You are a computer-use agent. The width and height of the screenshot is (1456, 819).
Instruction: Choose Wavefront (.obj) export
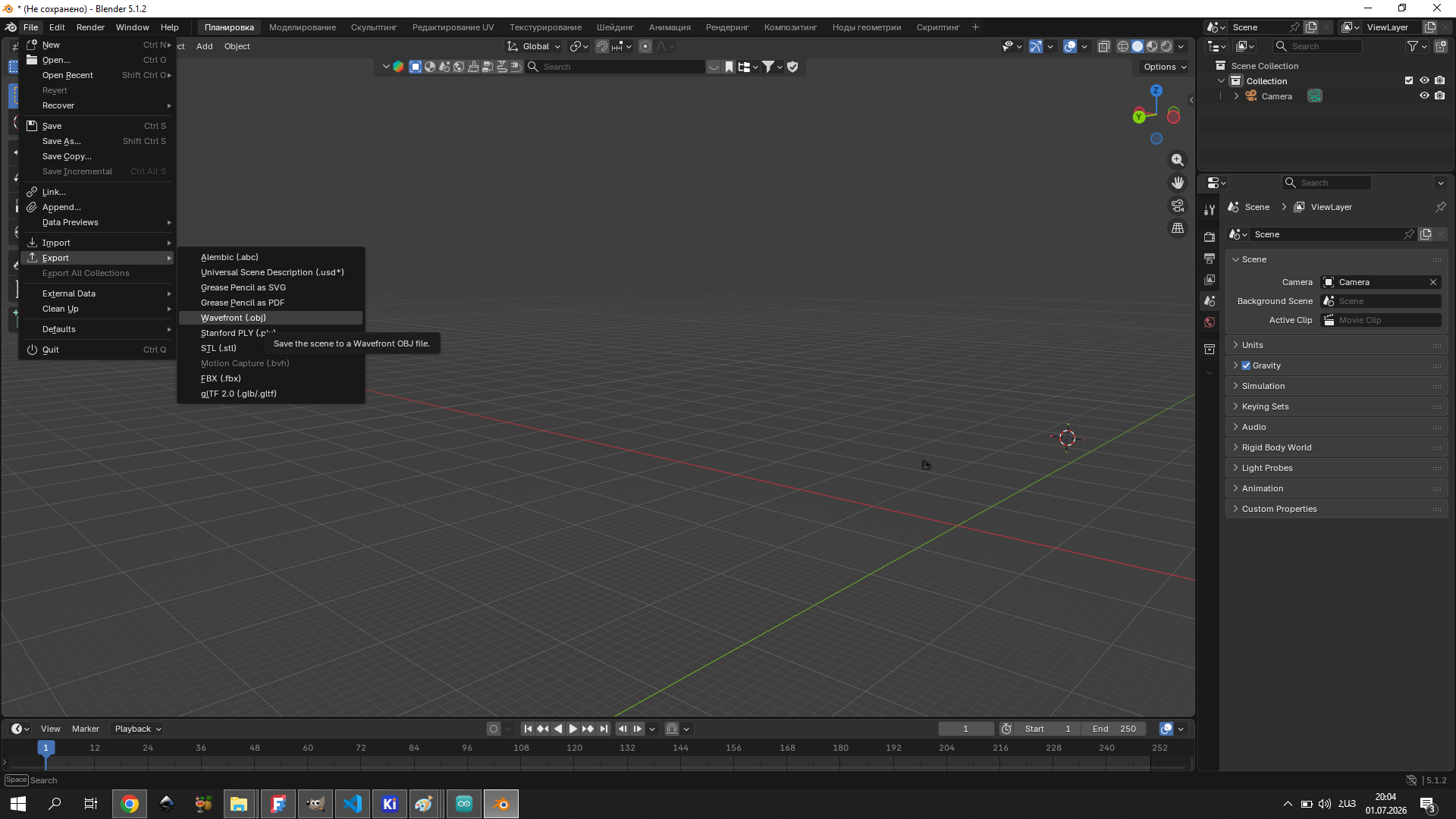pos(271,318)
